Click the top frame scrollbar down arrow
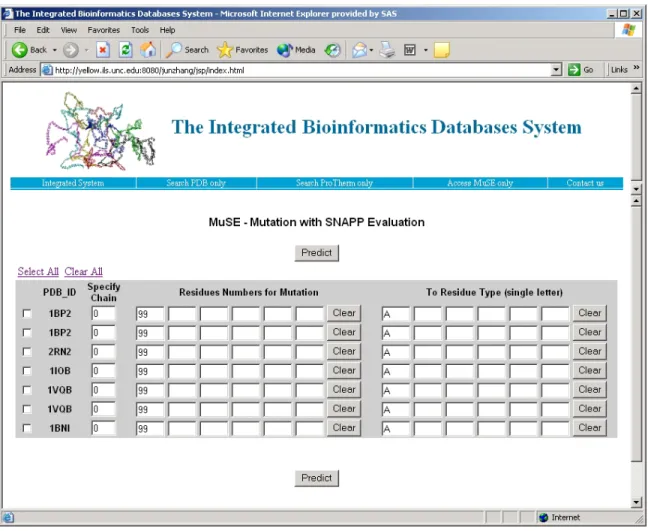Viewport: 648px width, 531px height. 636,190
